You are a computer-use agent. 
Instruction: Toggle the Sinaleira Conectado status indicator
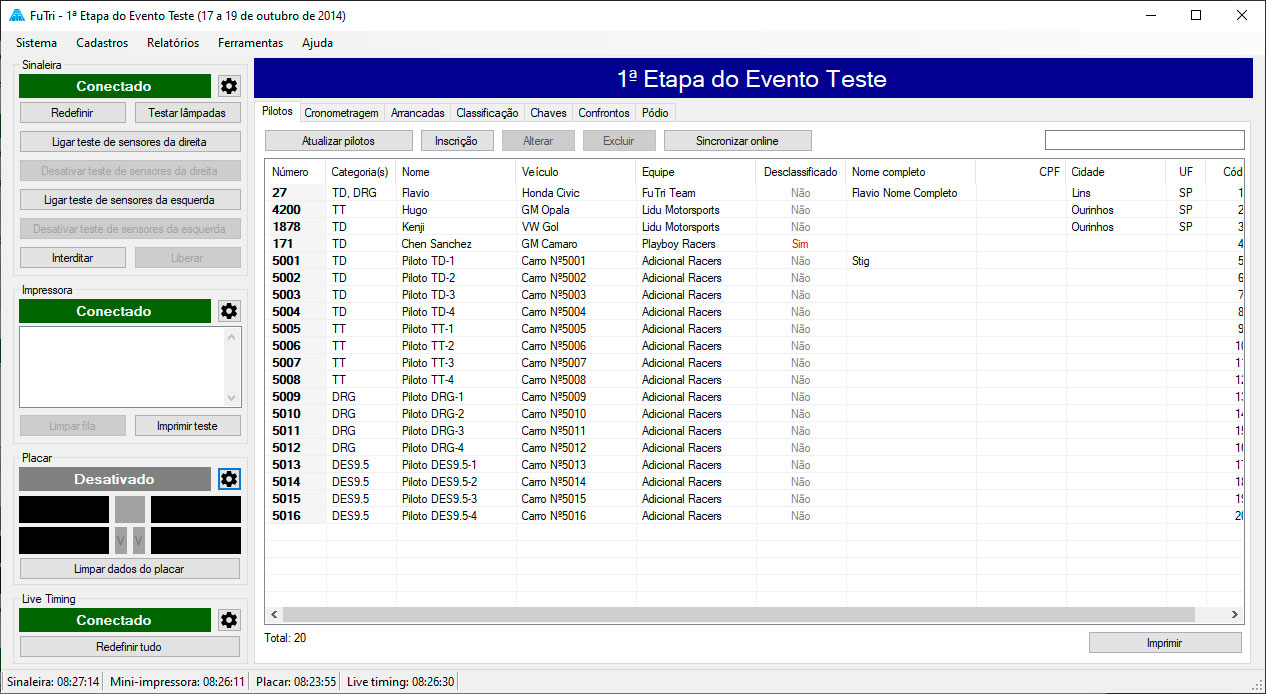pos(114,86)
